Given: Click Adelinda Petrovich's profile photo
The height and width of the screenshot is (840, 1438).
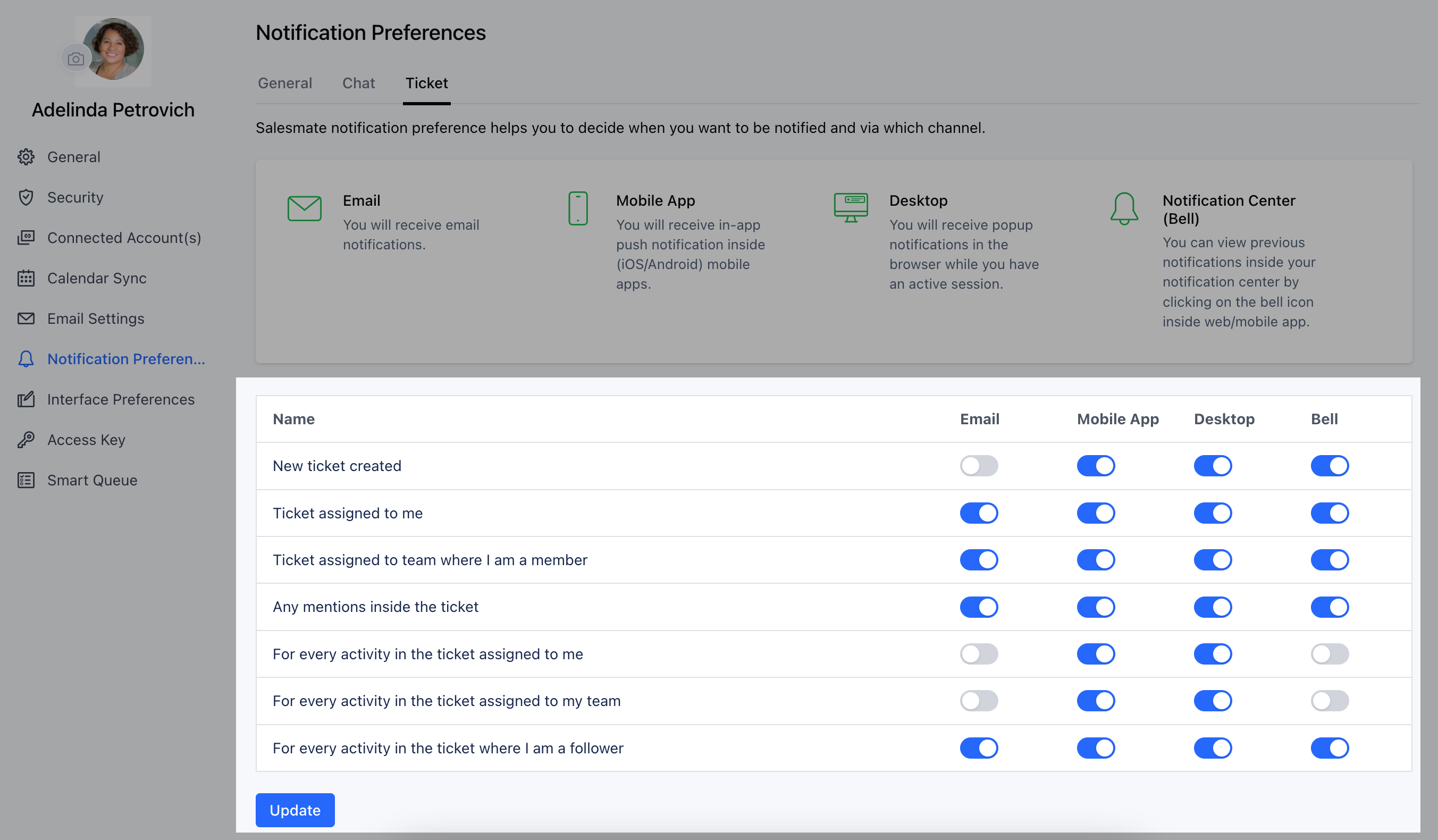Looking at the screenshot, I should [113, 50].
